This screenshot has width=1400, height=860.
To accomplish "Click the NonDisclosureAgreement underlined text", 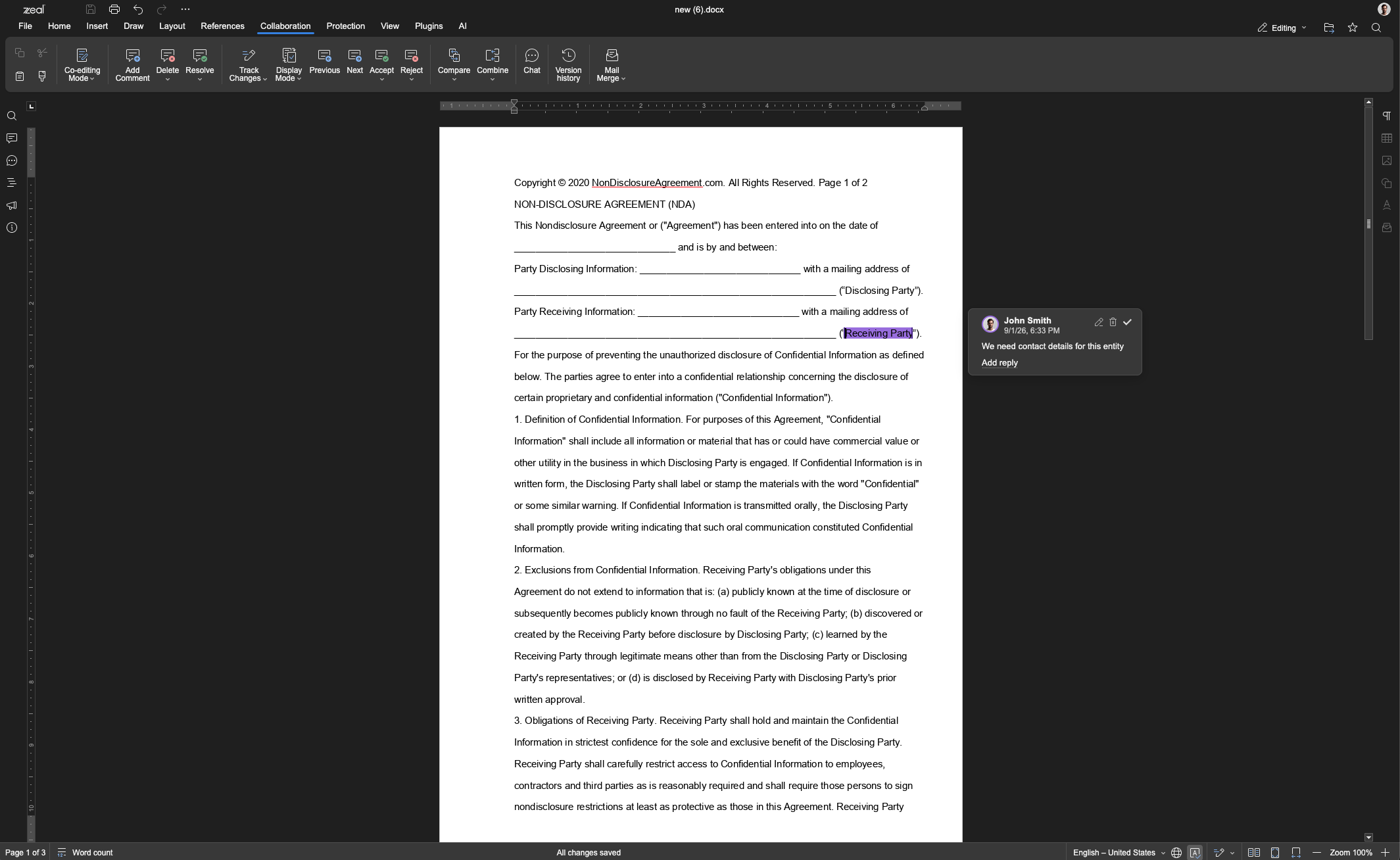I will click(x=647, y=183).
